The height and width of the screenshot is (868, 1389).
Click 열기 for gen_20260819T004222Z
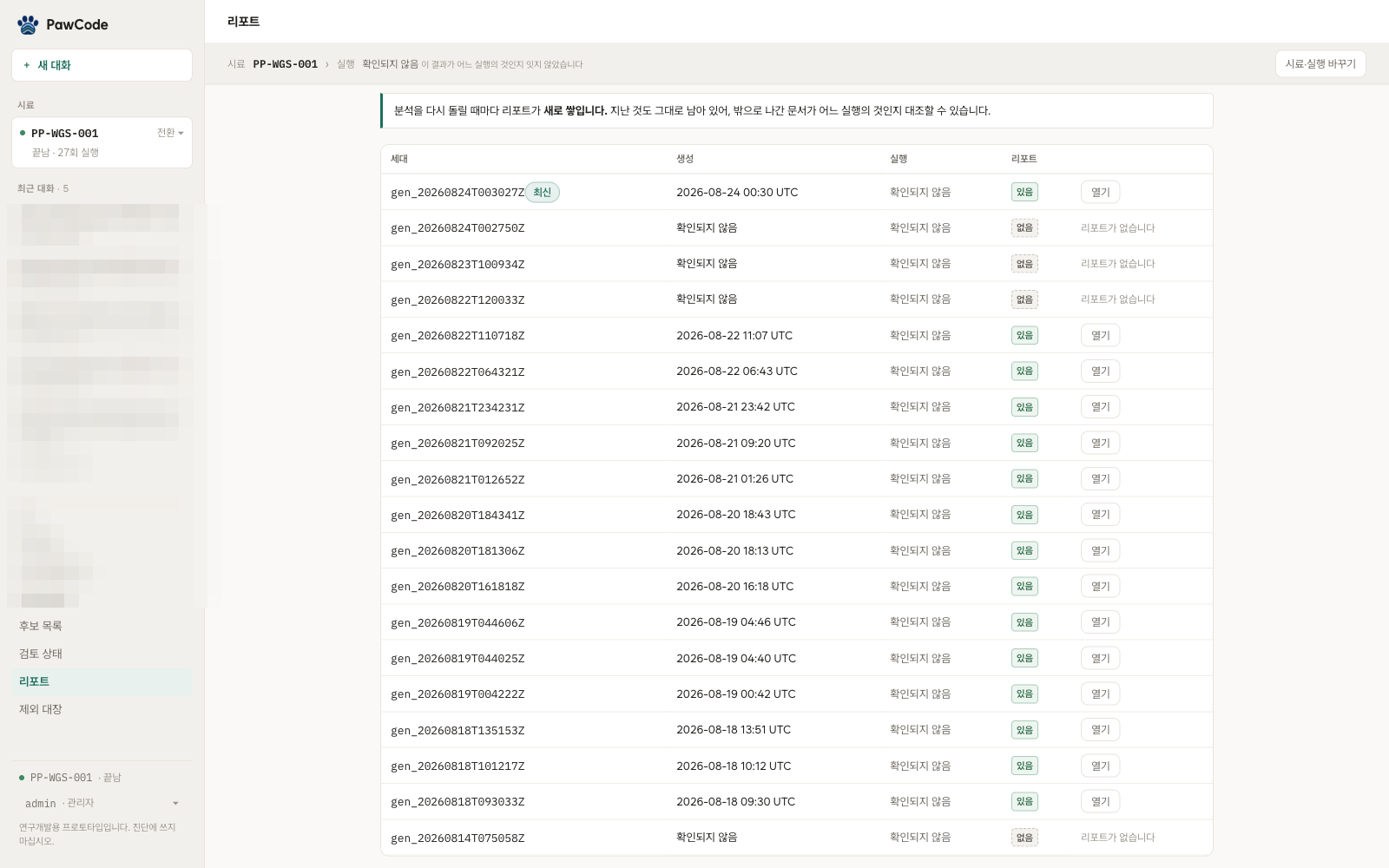point(1100,694)
